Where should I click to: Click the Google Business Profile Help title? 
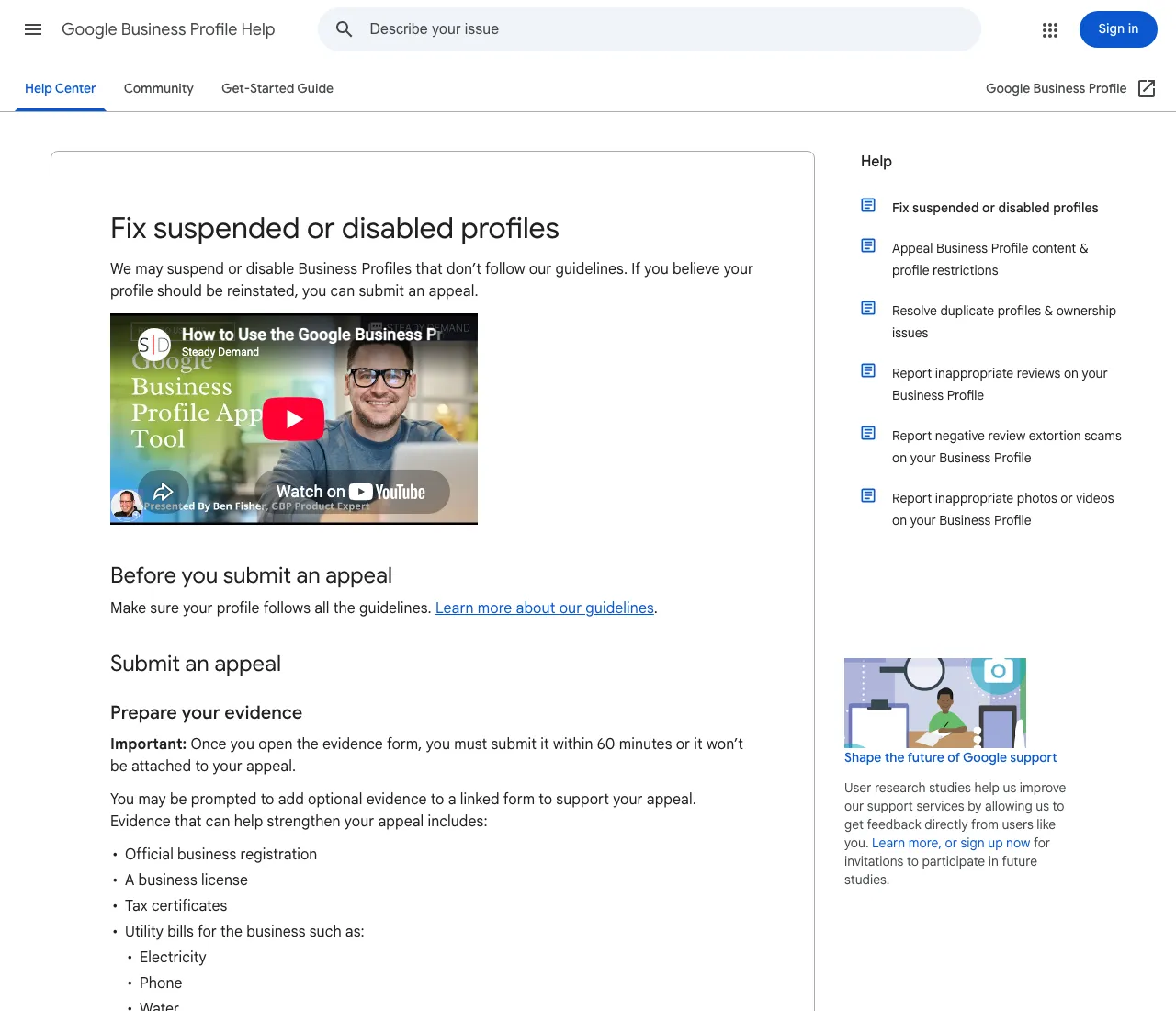pos(168,29)
